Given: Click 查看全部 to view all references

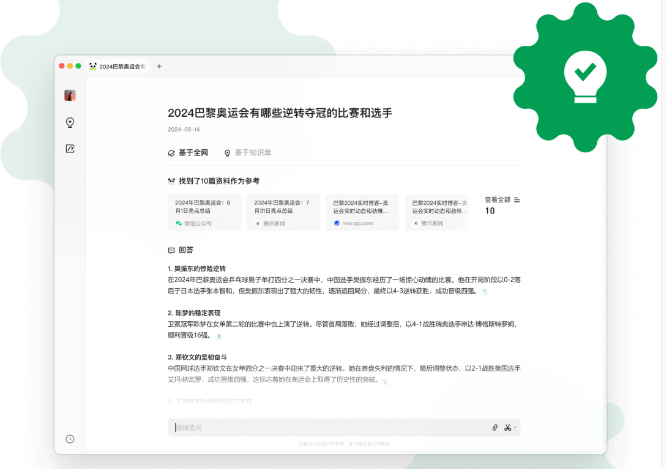Looking at the screenshot, I should click(x=497, y=199).
